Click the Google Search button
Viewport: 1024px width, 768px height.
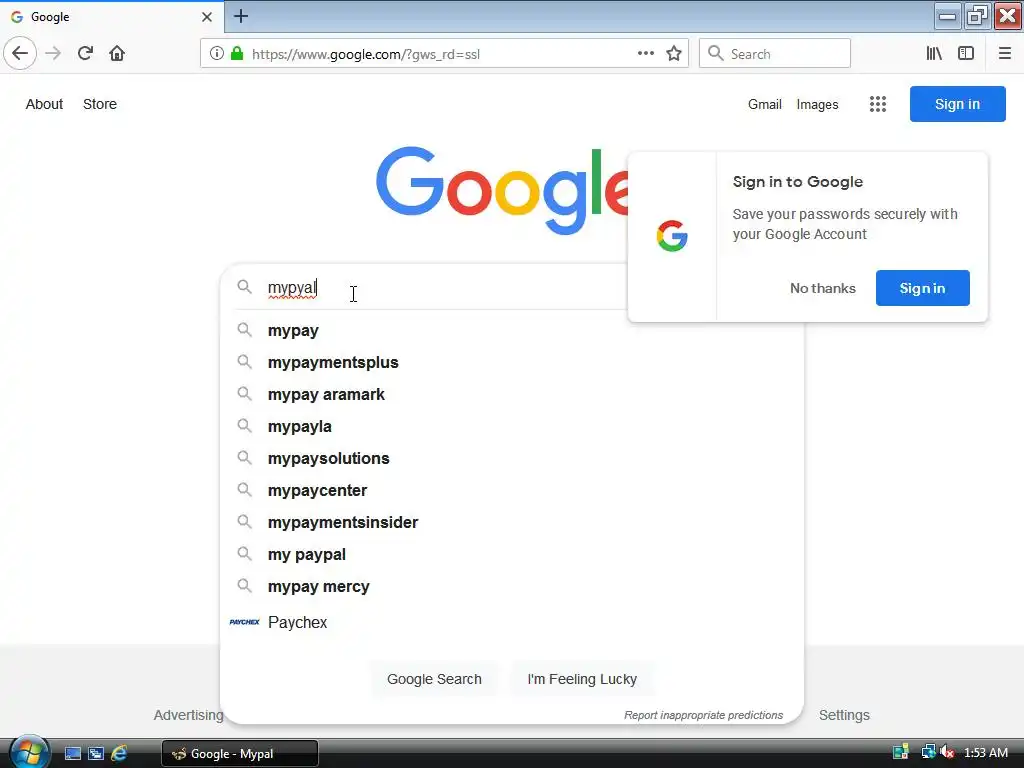coord(434,679)
